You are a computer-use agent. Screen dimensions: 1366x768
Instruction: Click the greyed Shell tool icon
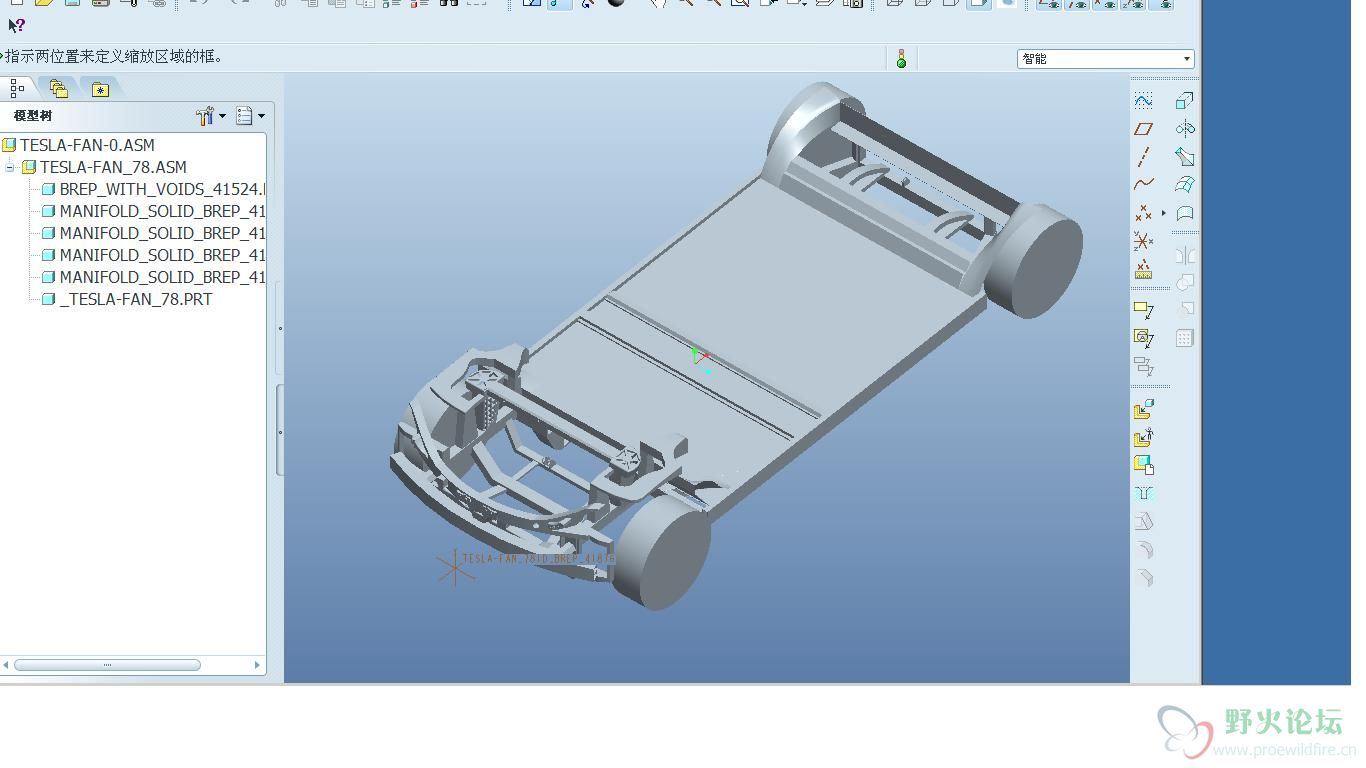pyautogui.click(x=1144, y=521)
